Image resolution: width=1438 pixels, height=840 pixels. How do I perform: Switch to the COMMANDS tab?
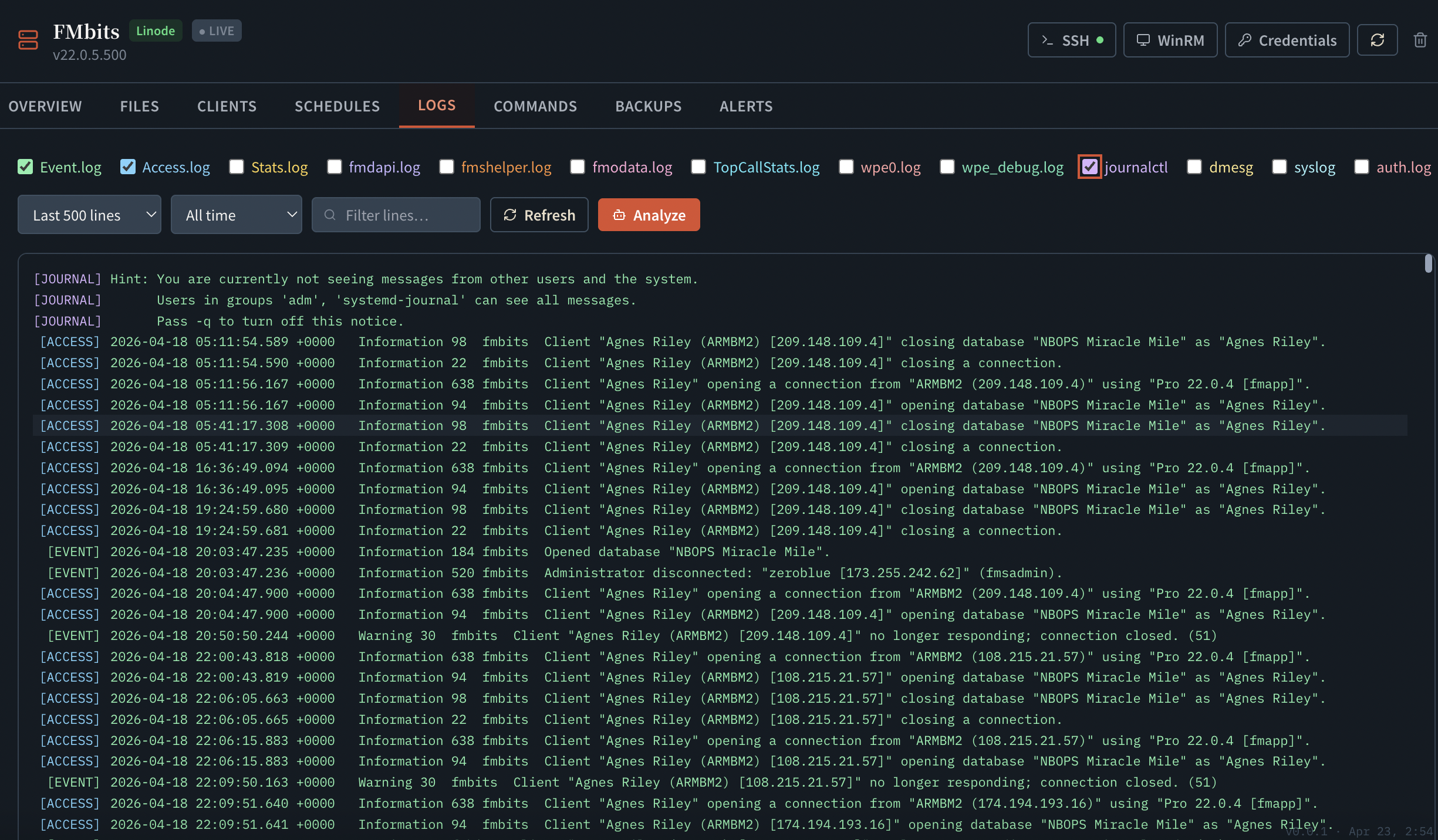(535, 106)
